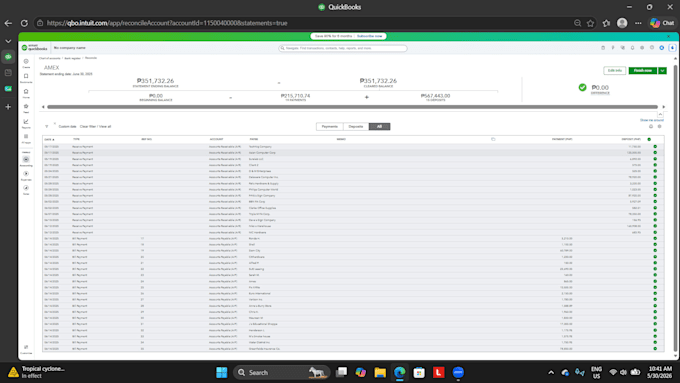This screenshot has width=680, height=383.
Task: Open the filter funnel icon above the table
Action: tap(46, 127)
